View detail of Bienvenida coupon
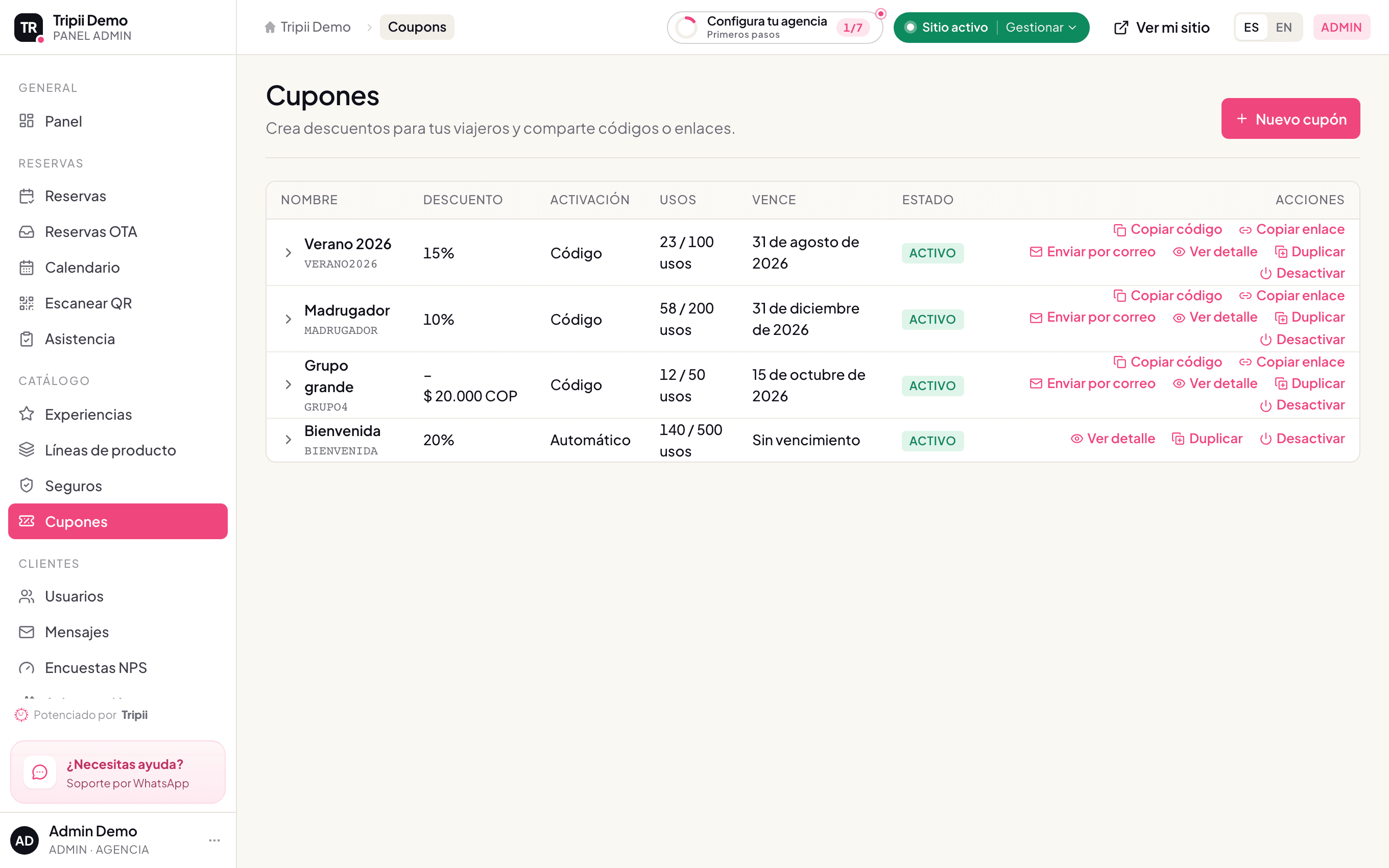 click(x=1112, y=439)
